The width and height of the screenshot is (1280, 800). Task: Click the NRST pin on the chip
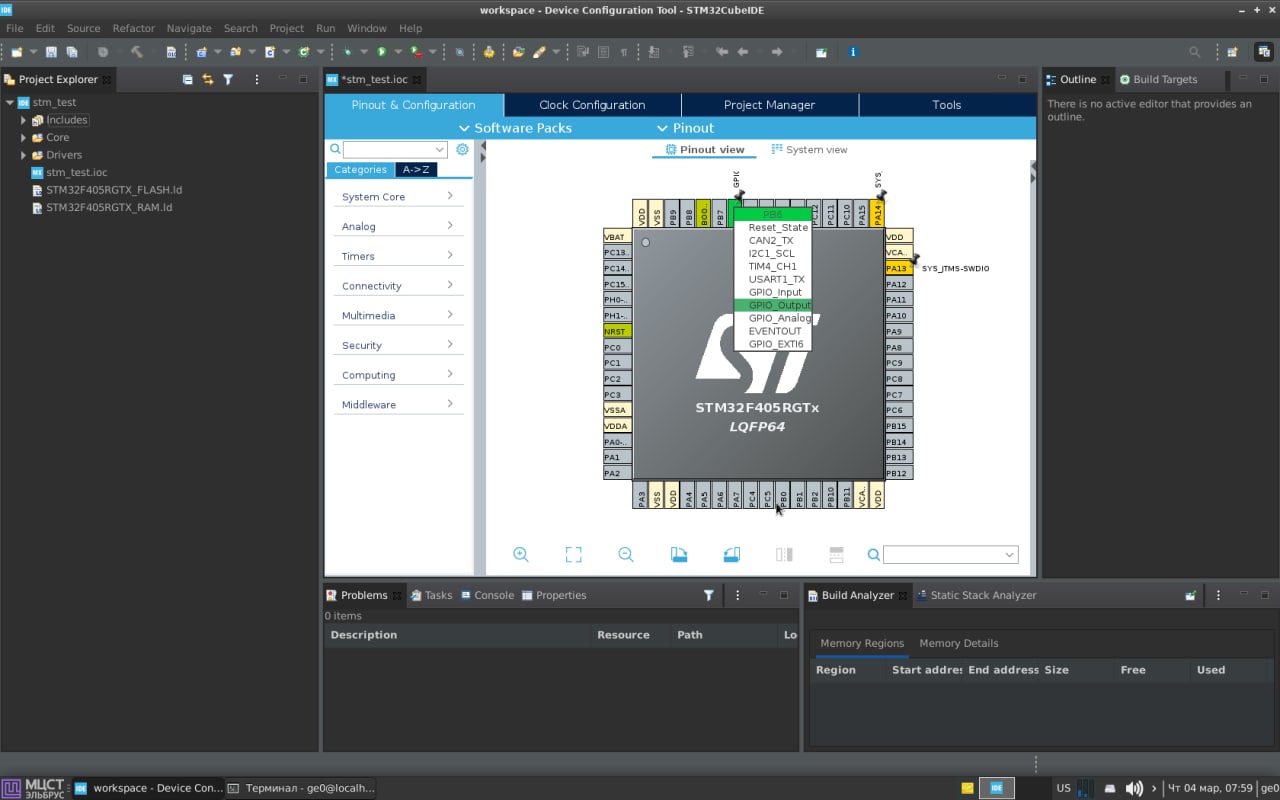click(x=617, y=331)
